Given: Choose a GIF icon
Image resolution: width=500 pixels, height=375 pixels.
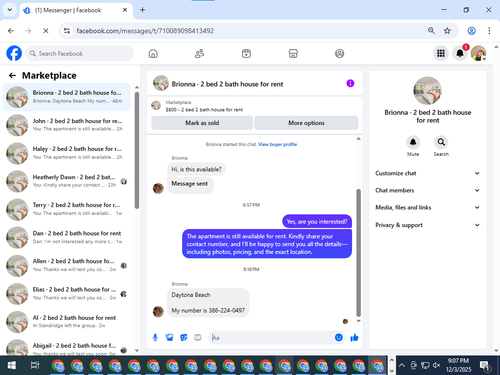Looking at the screenshot, I should coord(198,338).
